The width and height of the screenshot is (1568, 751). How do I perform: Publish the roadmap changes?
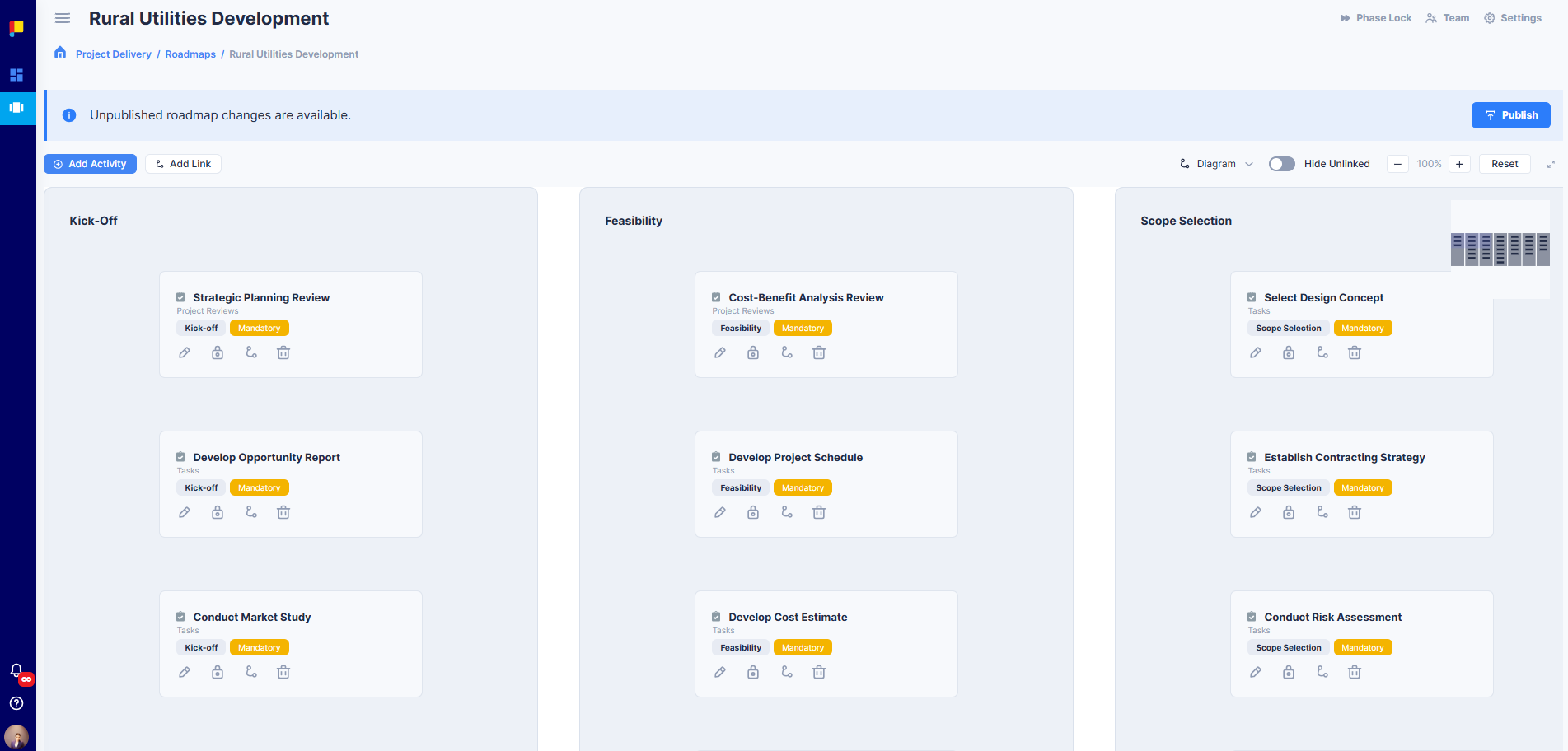pyautogui.click(x=1510, y=114)
